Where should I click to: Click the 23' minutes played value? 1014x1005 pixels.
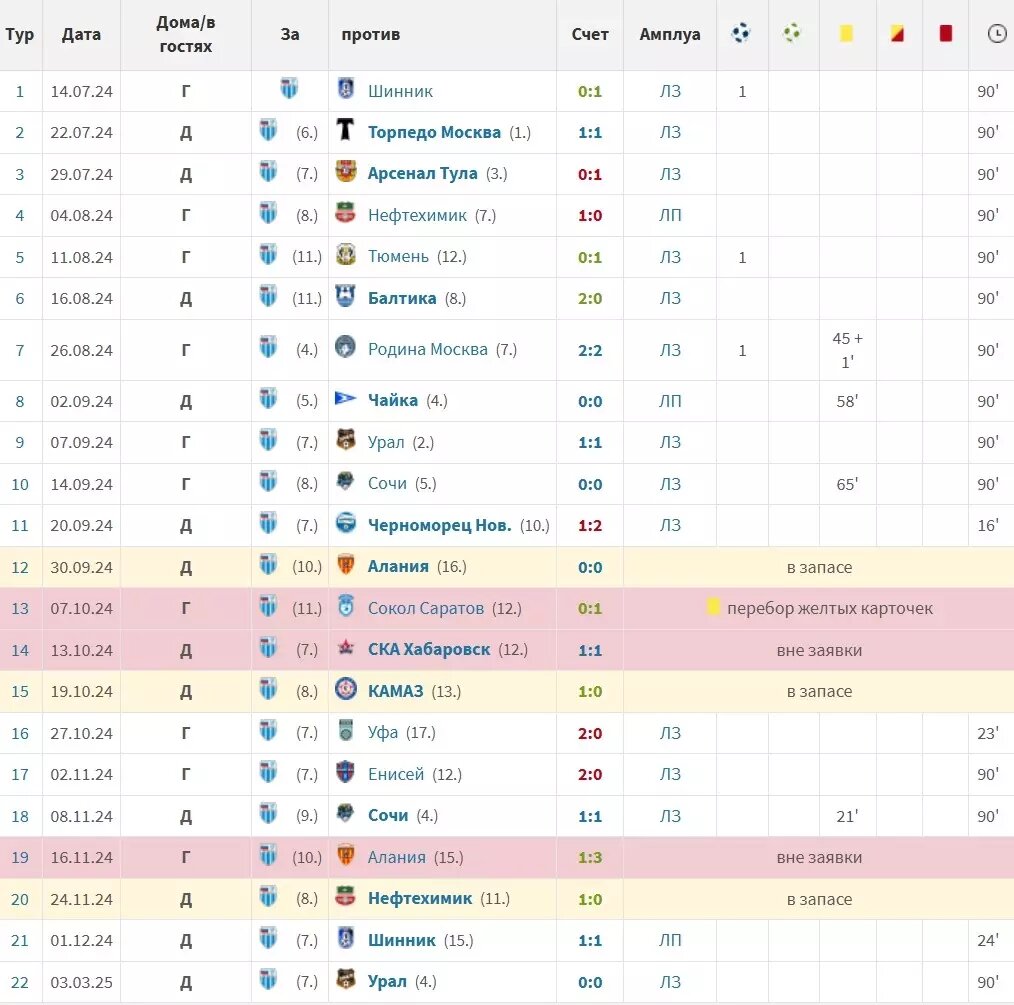(987, 733)
